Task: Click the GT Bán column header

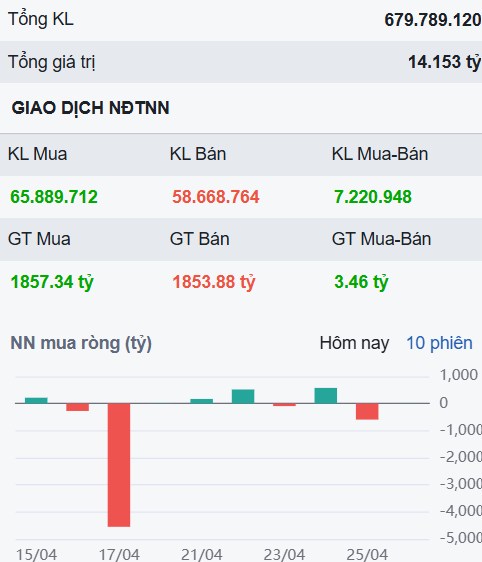Action: 200,239
